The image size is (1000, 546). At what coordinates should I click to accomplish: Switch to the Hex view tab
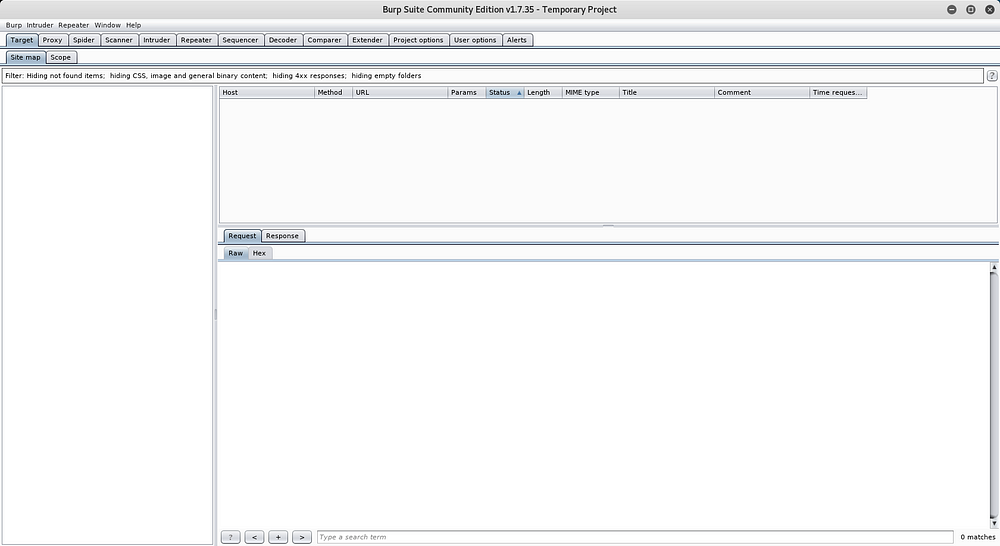(x=259, y=253)
